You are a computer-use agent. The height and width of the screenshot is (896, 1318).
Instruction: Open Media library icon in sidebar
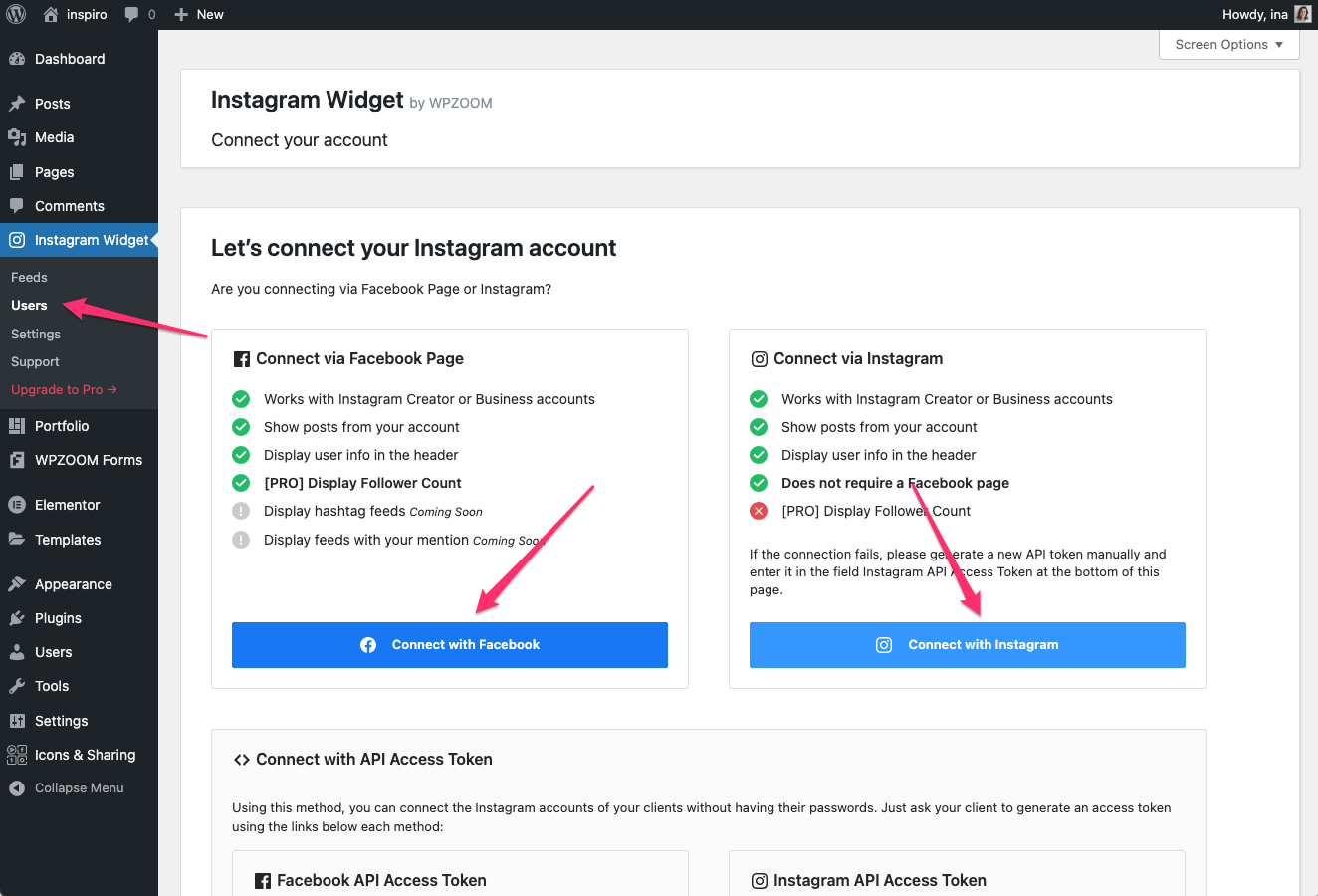tap(17, 137)
